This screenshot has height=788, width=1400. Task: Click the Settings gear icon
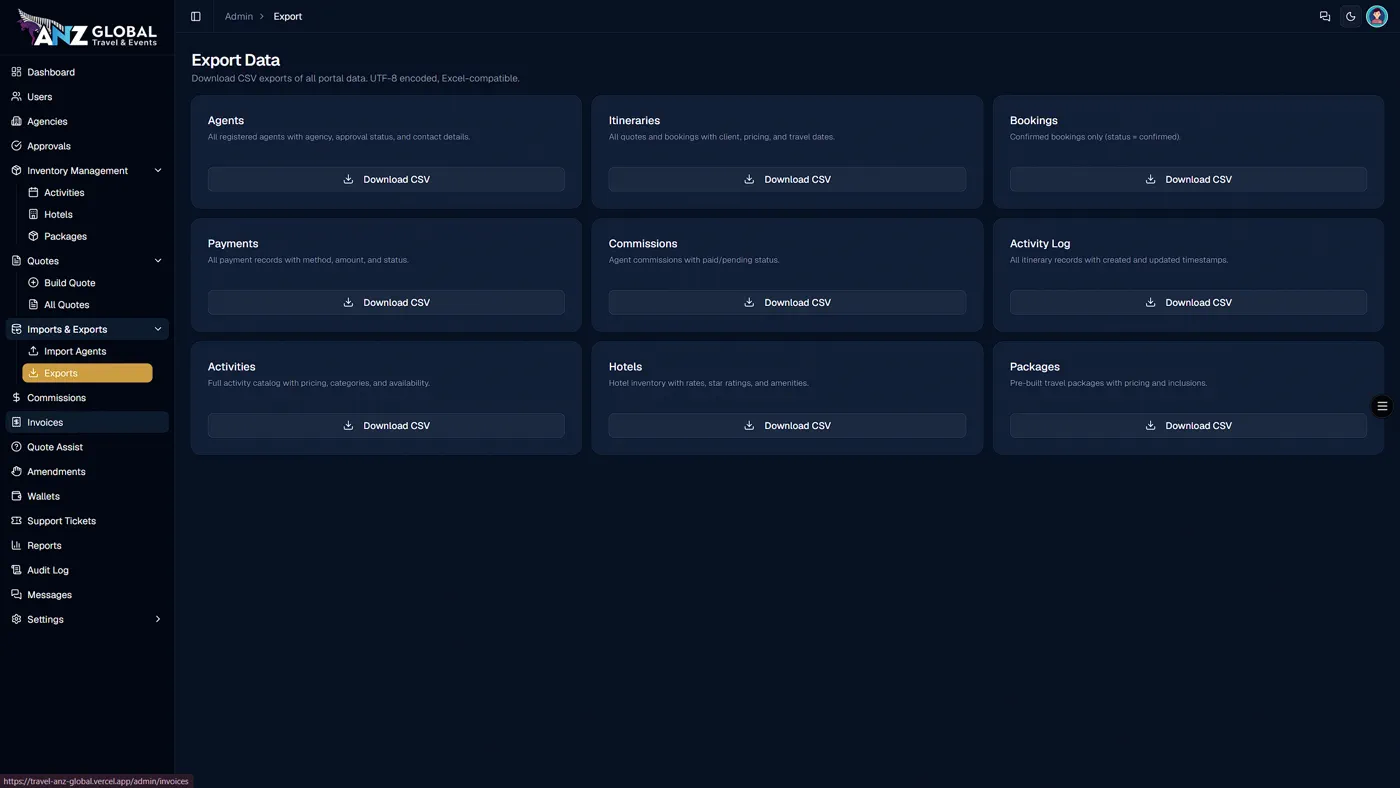16,619
